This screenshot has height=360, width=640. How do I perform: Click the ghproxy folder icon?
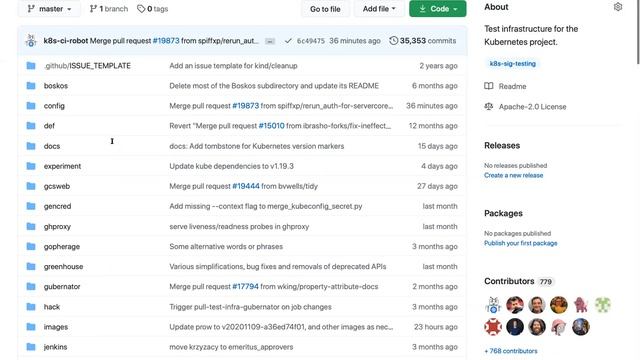pyautogui.click(x=31, y=226)
